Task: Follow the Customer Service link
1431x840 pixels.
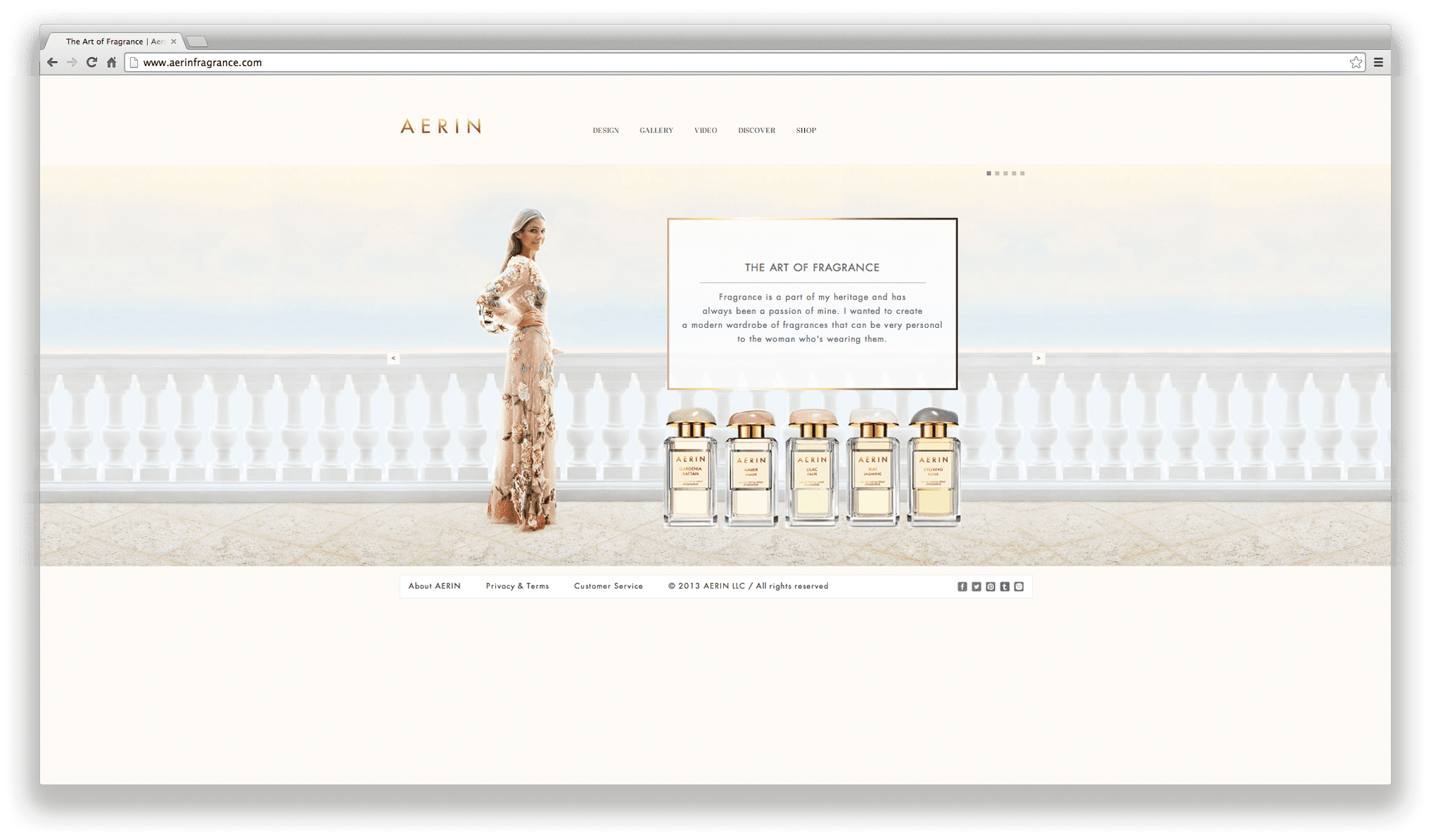Action: click(609, 586)
